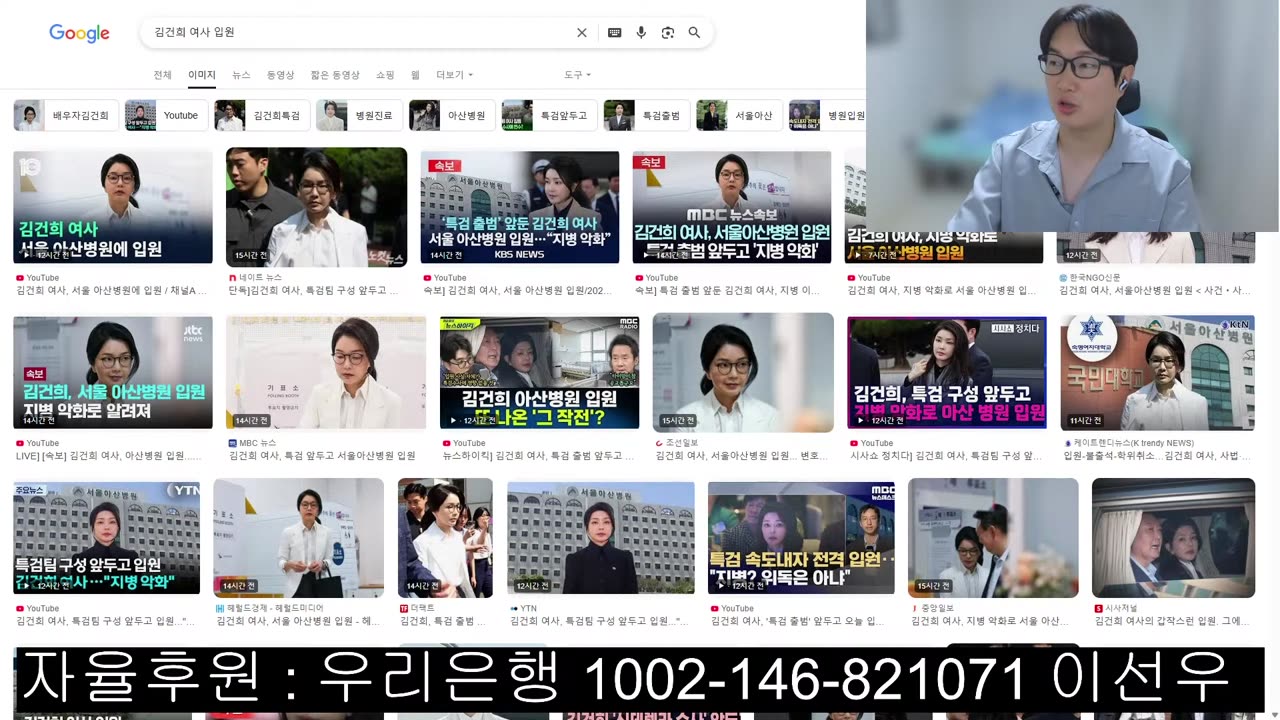Start voice search with the microphone icon
This screenshot has width=1280, height=720.
(x=641, y=33)
